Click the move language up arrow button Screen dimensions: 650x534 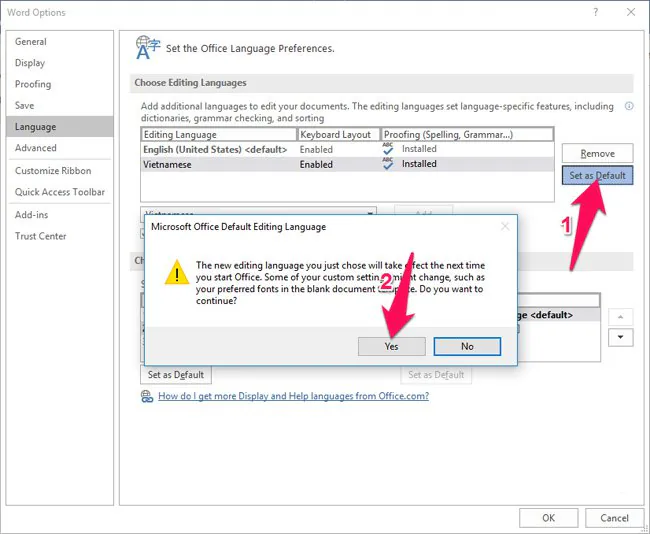coord(621,317)
